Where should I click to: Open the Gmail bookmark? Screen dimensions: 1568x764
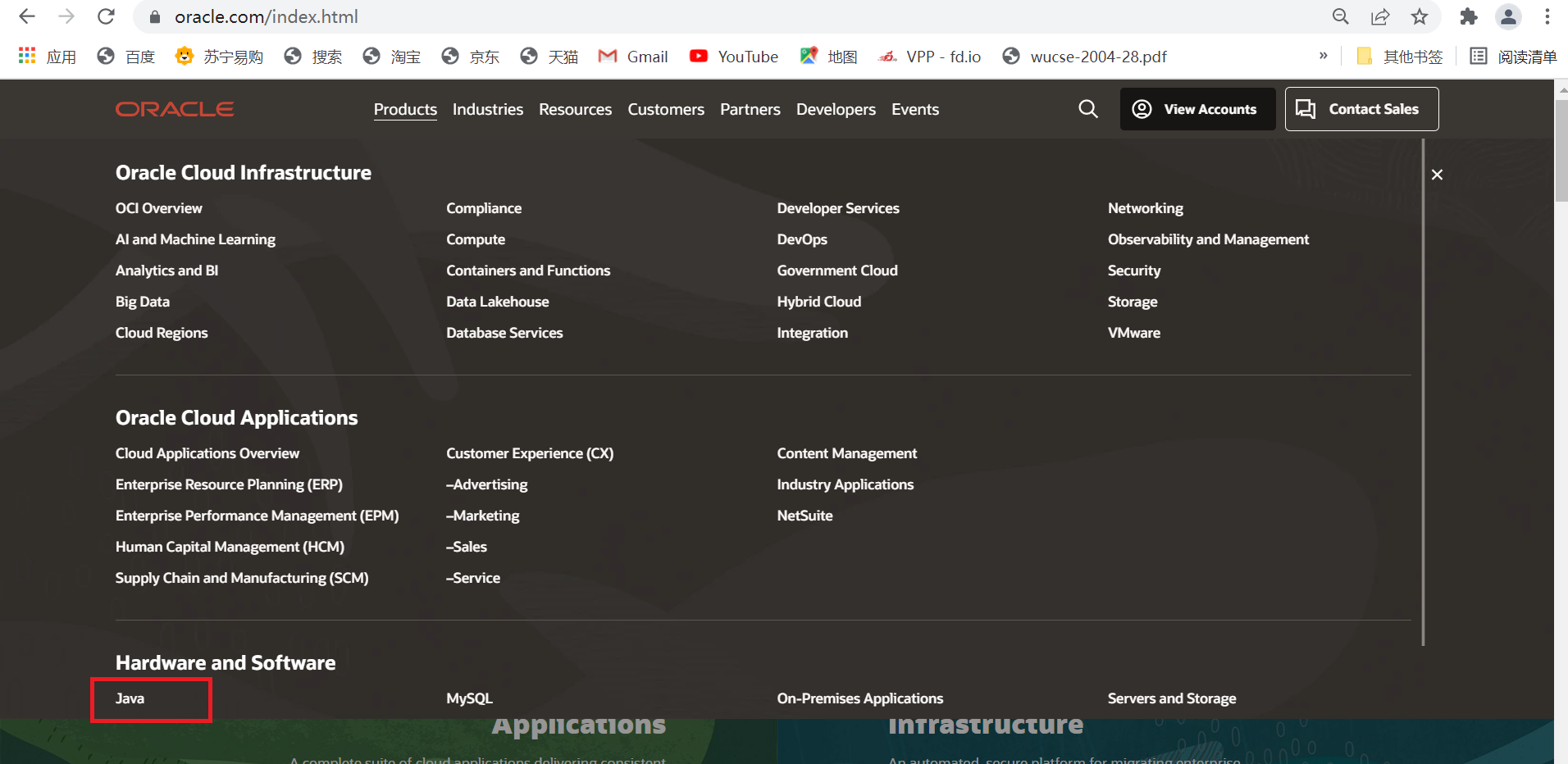(633, 57)
